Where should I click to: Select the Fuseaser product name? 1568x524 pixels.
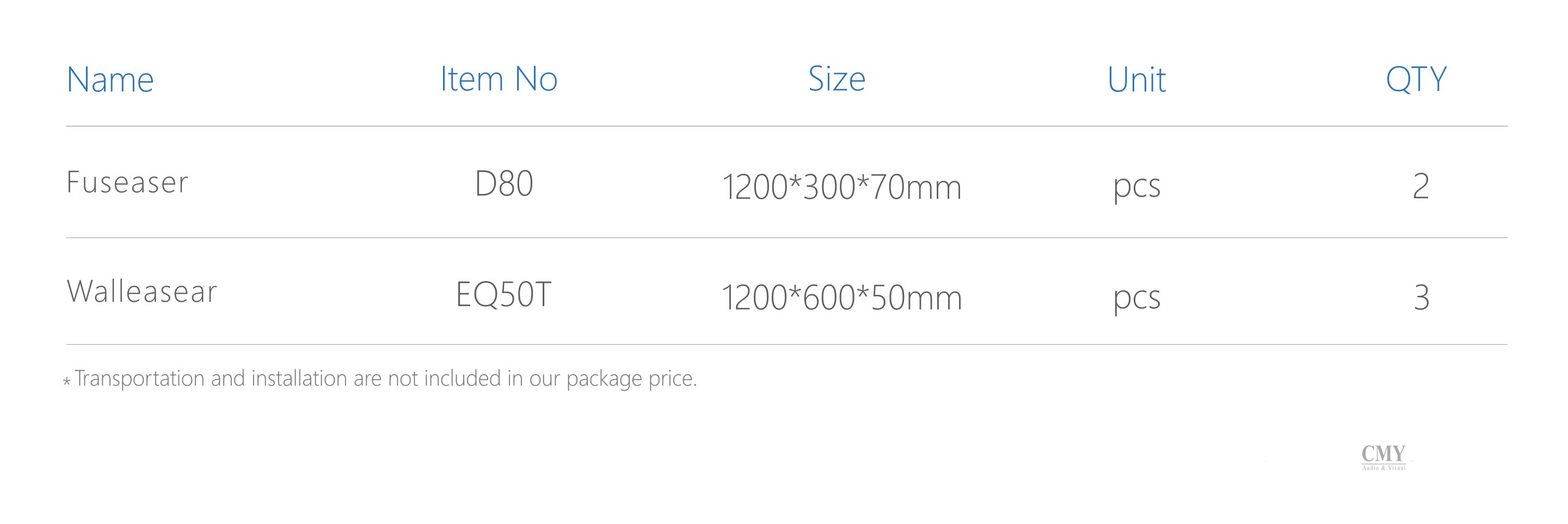(127, 182)
